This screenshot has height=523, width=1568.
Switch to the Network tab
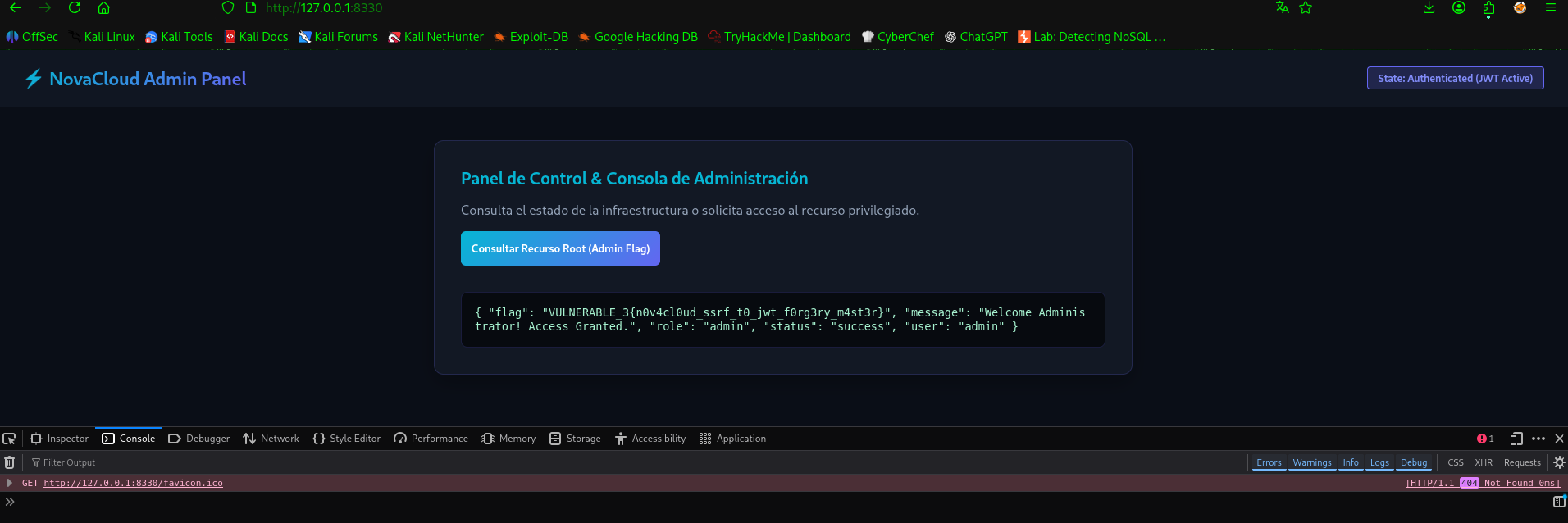pyautogui.click(x=271, y=439)
